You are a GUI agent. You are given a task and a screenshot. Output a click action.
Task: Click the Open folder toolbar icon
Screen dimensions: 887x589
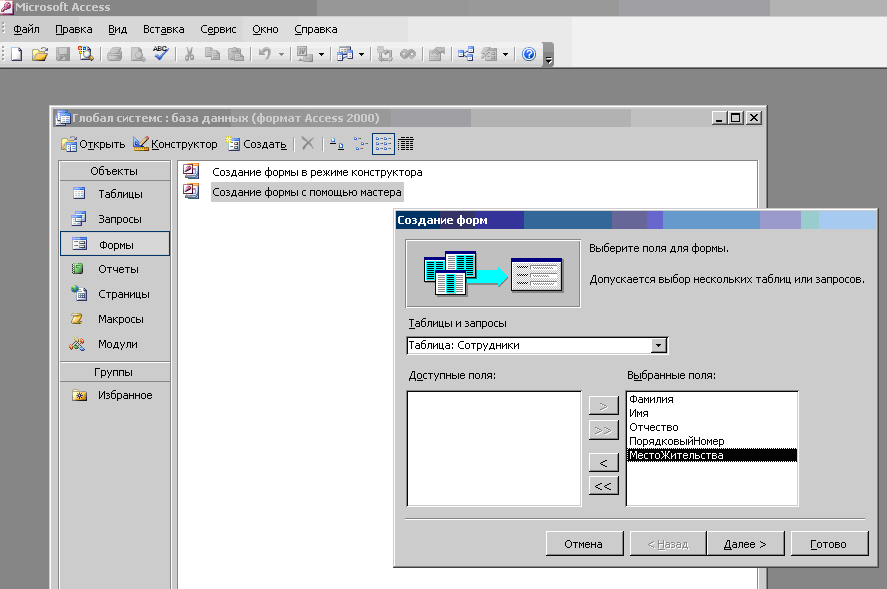(x=40, y=54)
